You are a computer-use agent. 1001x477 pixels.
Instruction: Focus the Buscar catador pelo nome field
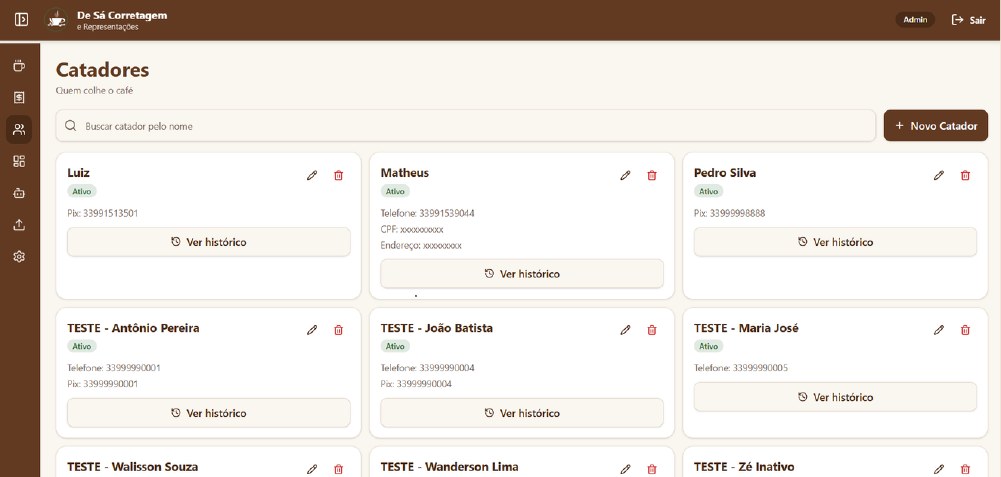465,126
